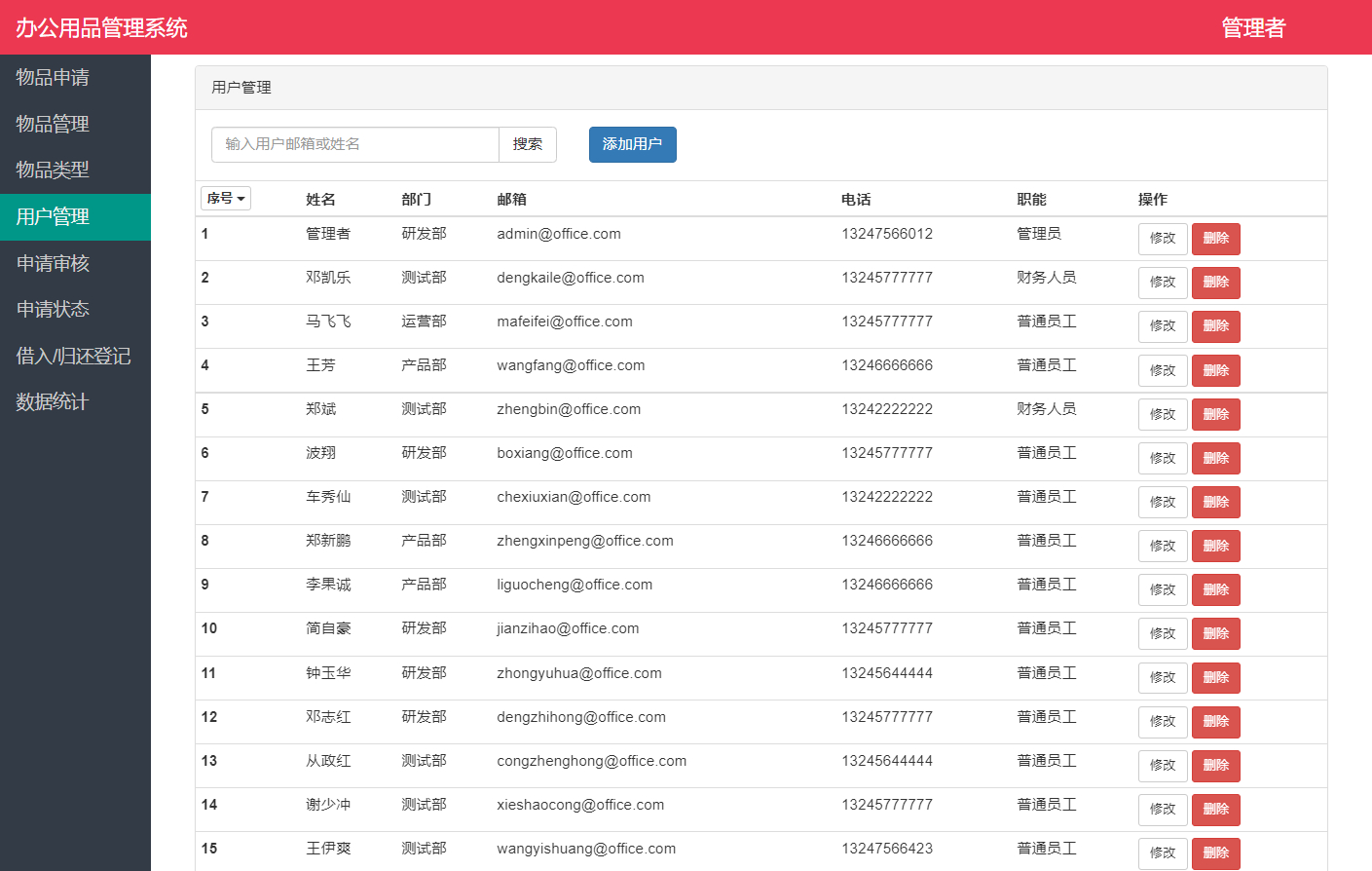Click 删除 for user 王芳
Screen dimensions: 1372x871
click(x=1215, y=370)
